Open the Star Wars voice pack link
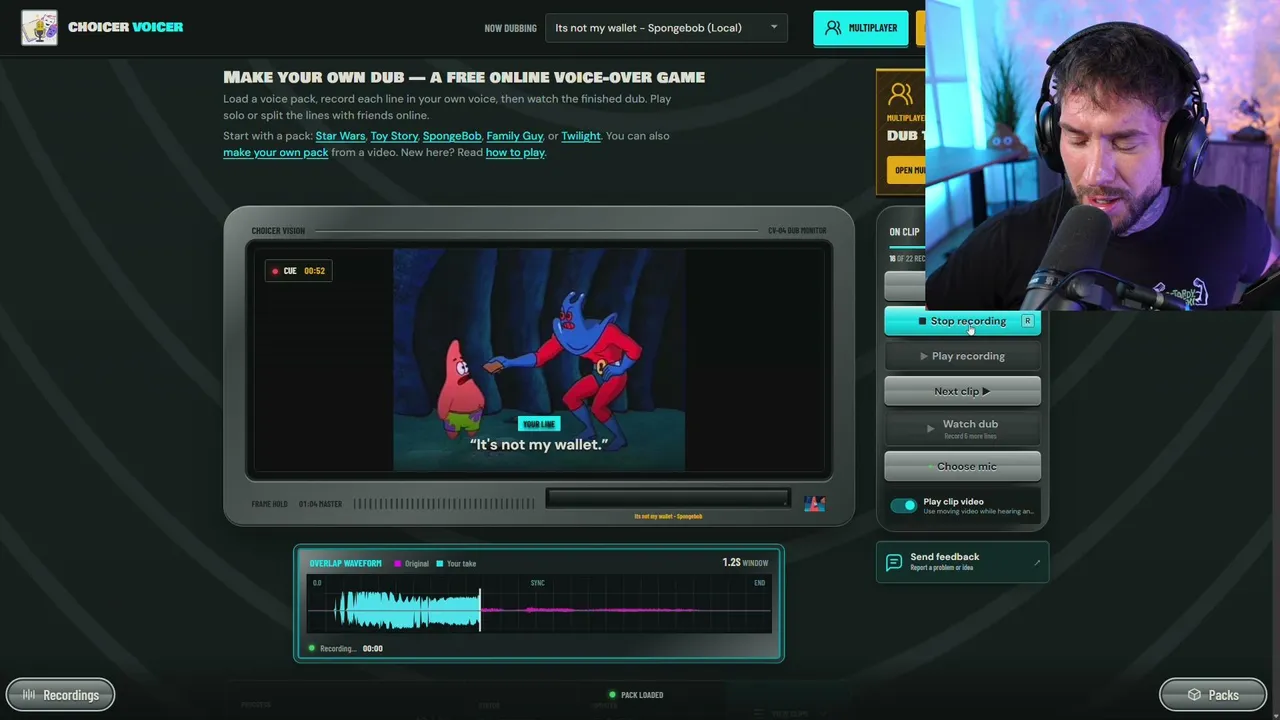 coord(340,136)
